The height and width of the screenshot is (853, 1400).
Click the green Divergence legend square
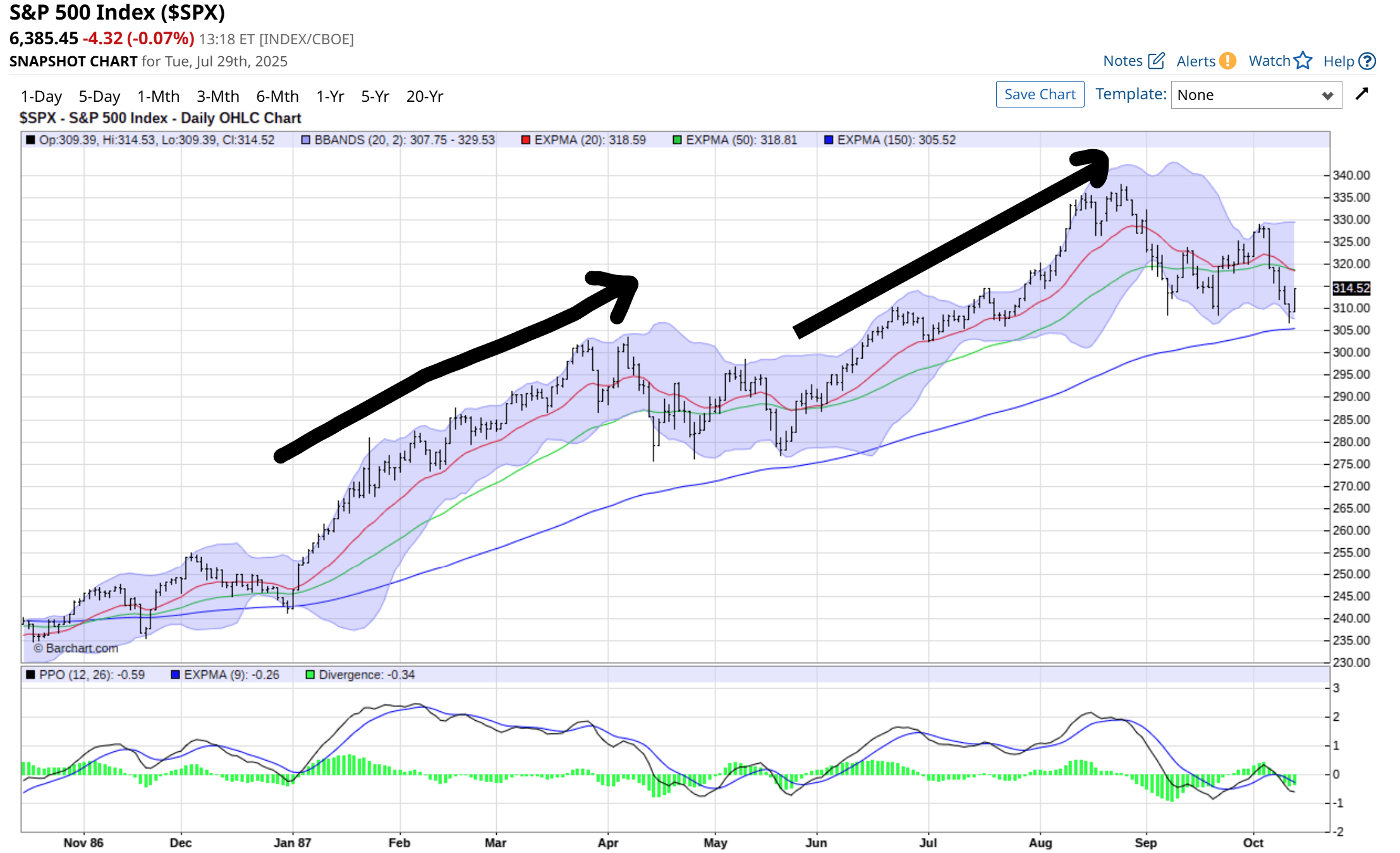(x=310, y=675)
